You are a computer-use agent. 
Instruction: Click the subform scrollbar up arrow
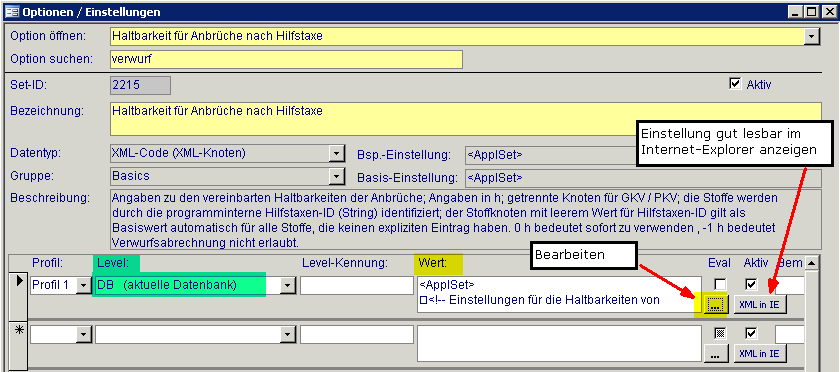812,263
